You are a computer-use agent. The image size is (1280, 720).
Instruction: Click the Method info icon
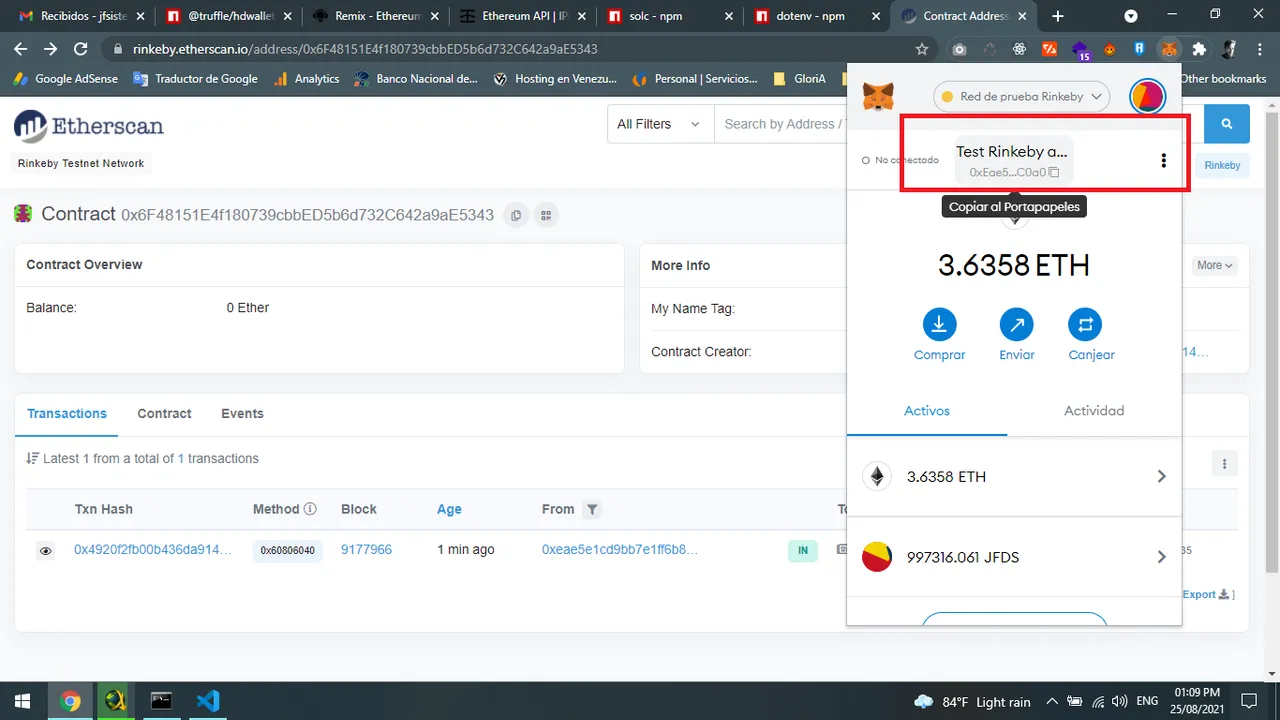tap(310, 509)
